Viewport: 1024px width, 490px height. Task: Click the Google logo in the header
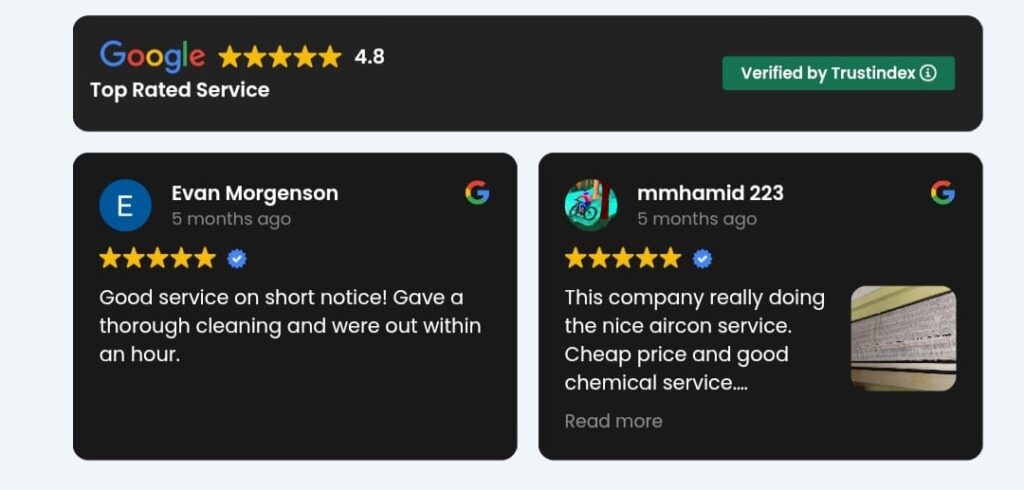coord(152,56)
